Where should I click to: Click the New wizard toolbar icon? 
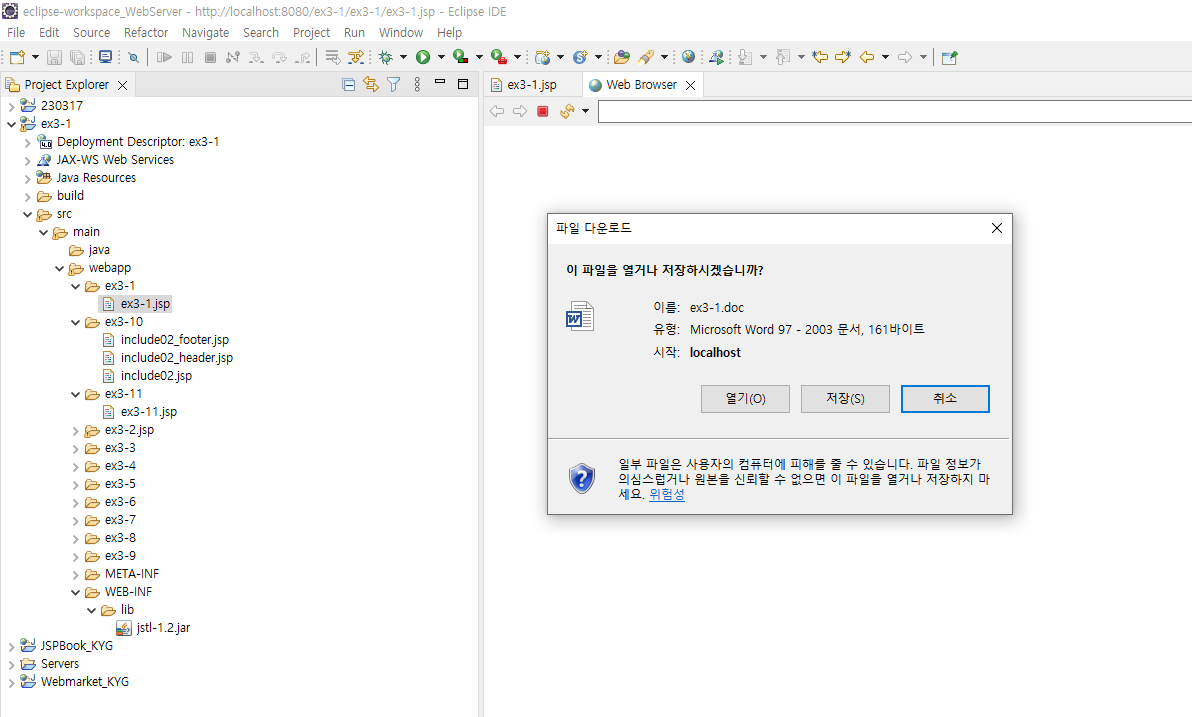point(17,57)
